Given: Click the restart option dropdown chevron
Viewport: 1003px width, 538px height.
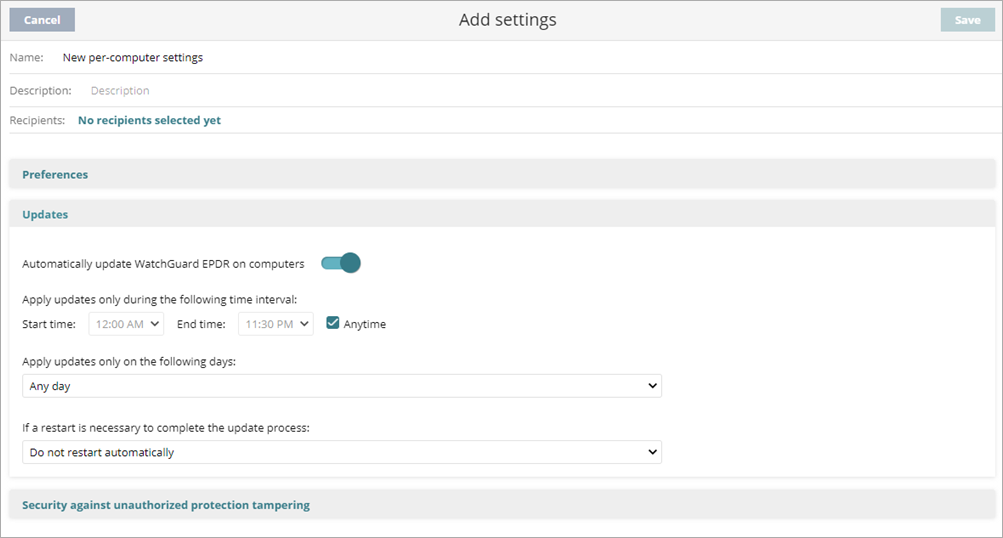Looking at the screenshot, I should click(653, 453).
